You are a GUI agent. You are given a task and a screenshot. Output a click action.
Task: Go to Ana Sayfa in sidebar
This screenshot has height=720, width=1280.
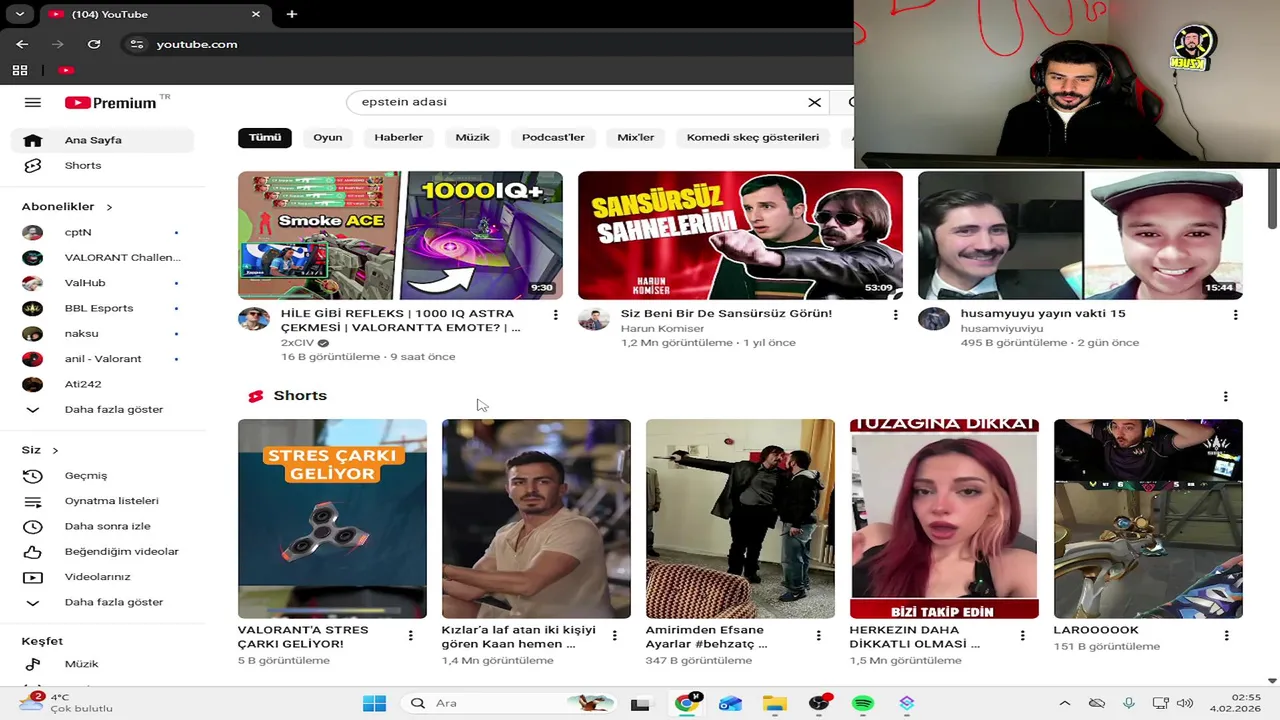click(102, 141)
